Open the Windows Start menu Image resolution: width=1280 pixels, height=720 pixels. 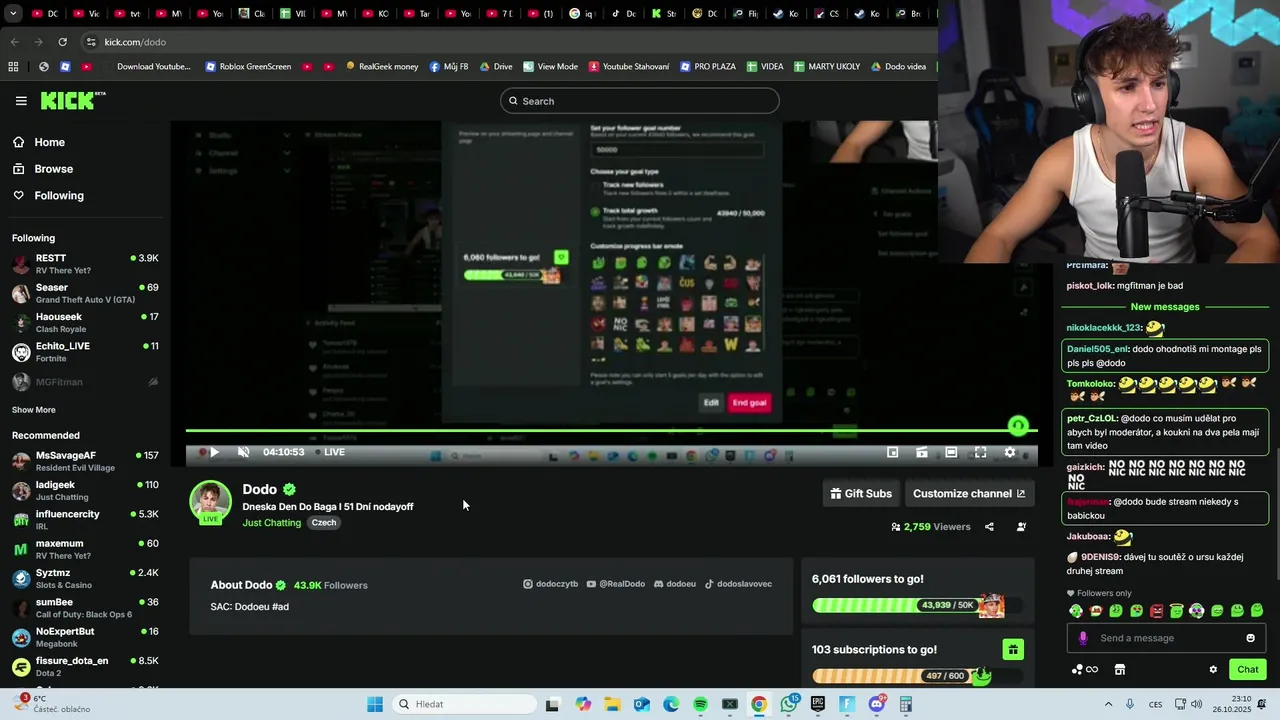pyautogui.click(x=375, y=704)
